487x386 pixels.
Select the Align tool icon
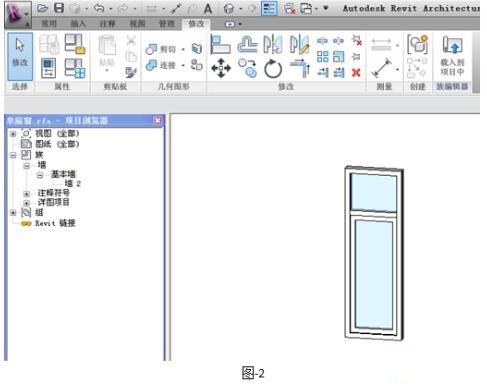[220, 44]
